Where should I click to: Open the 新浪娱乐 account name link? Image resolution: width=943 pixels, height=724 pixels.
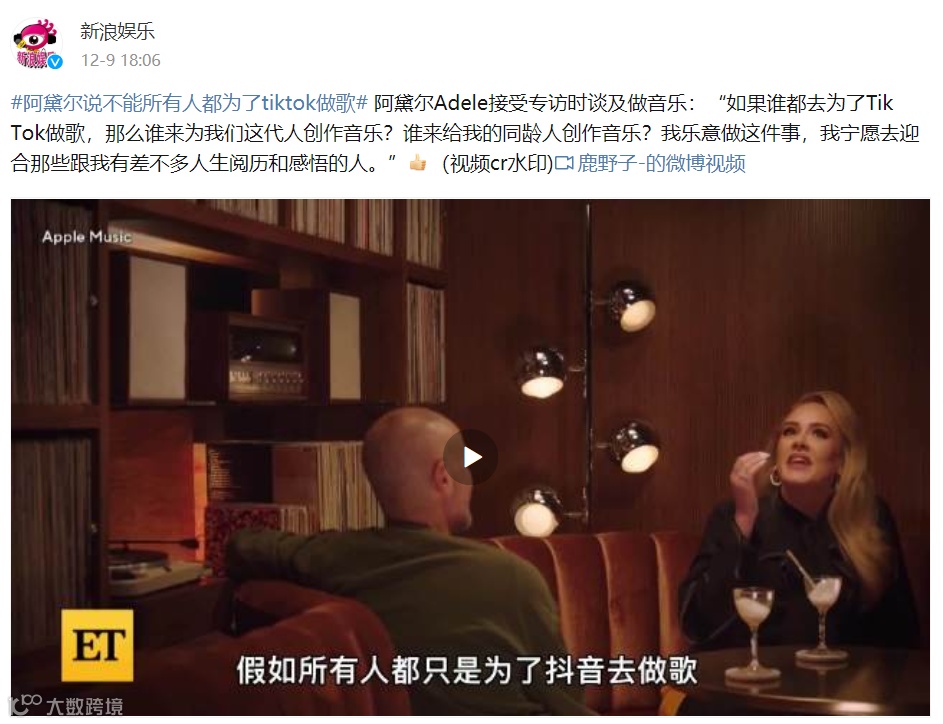pos(117,31)
